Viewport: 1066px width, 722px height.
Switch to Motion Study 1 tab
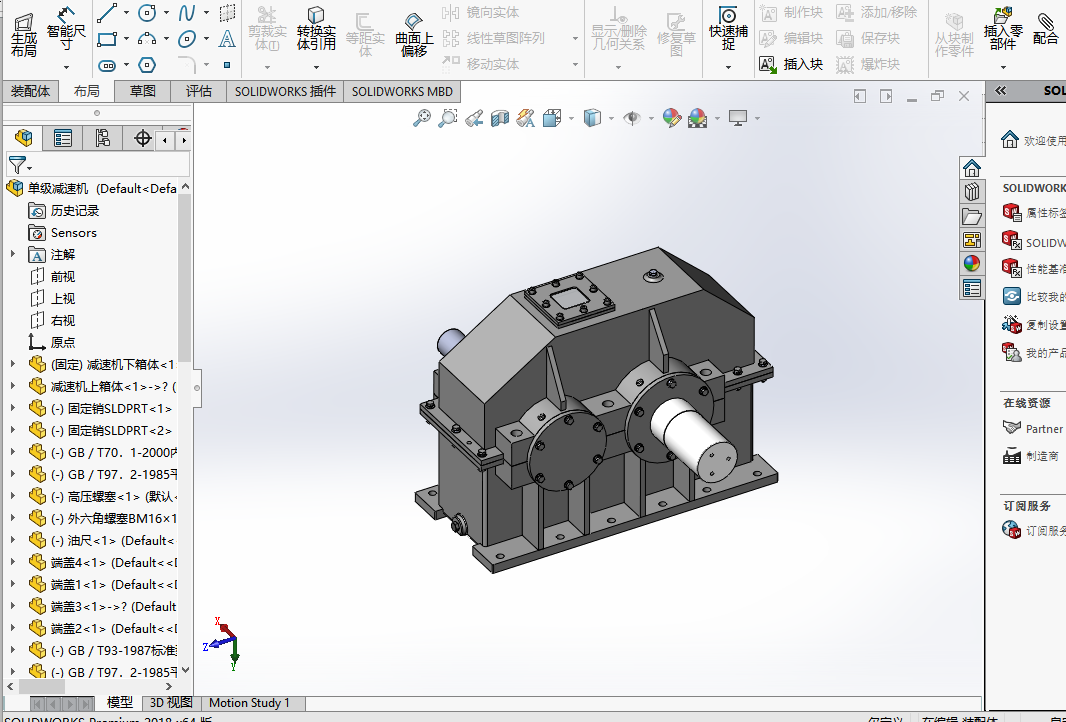tap(249, 703)
